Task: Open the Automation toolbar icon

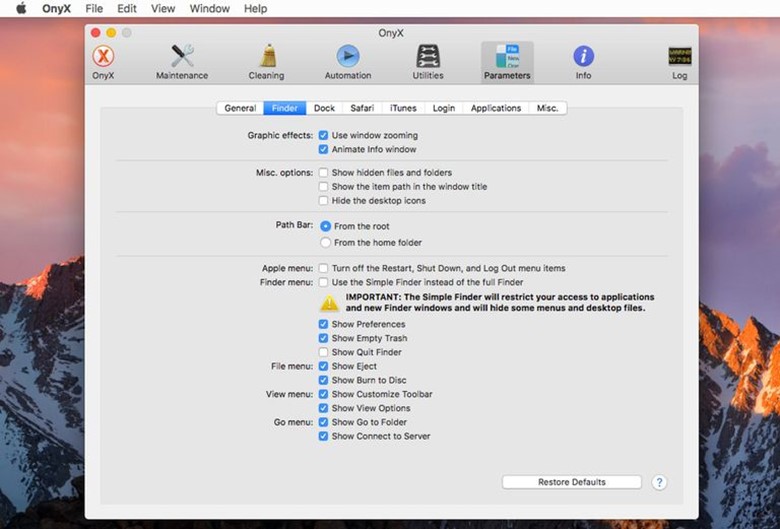Action: [347, 58]
